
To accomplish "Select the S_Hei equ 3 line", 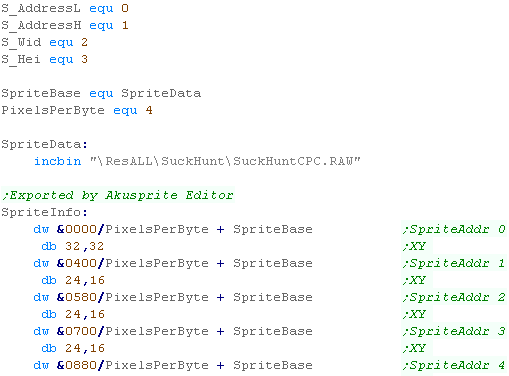I will tap(45, 59).
